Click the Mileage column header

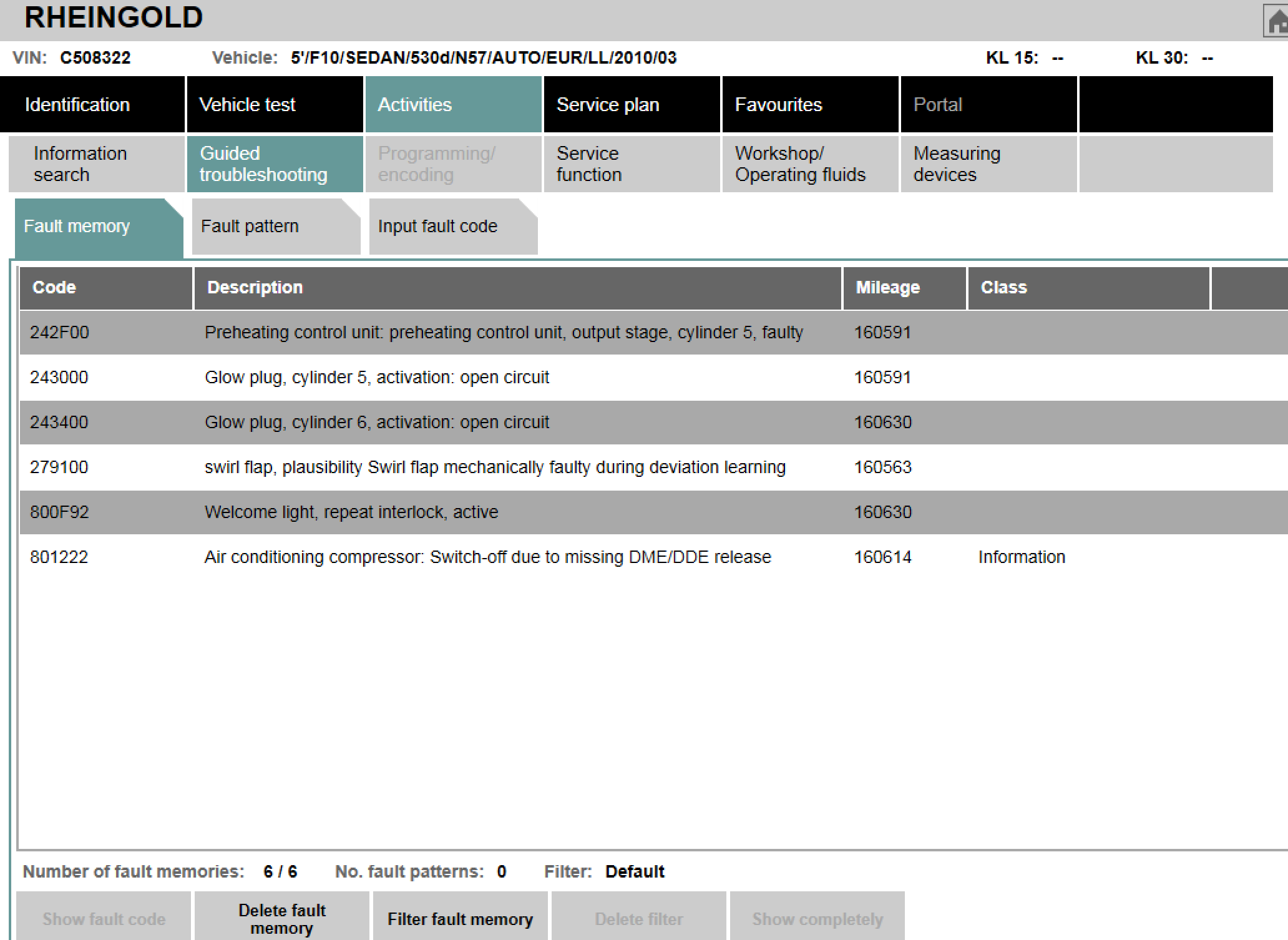point(905,288)
